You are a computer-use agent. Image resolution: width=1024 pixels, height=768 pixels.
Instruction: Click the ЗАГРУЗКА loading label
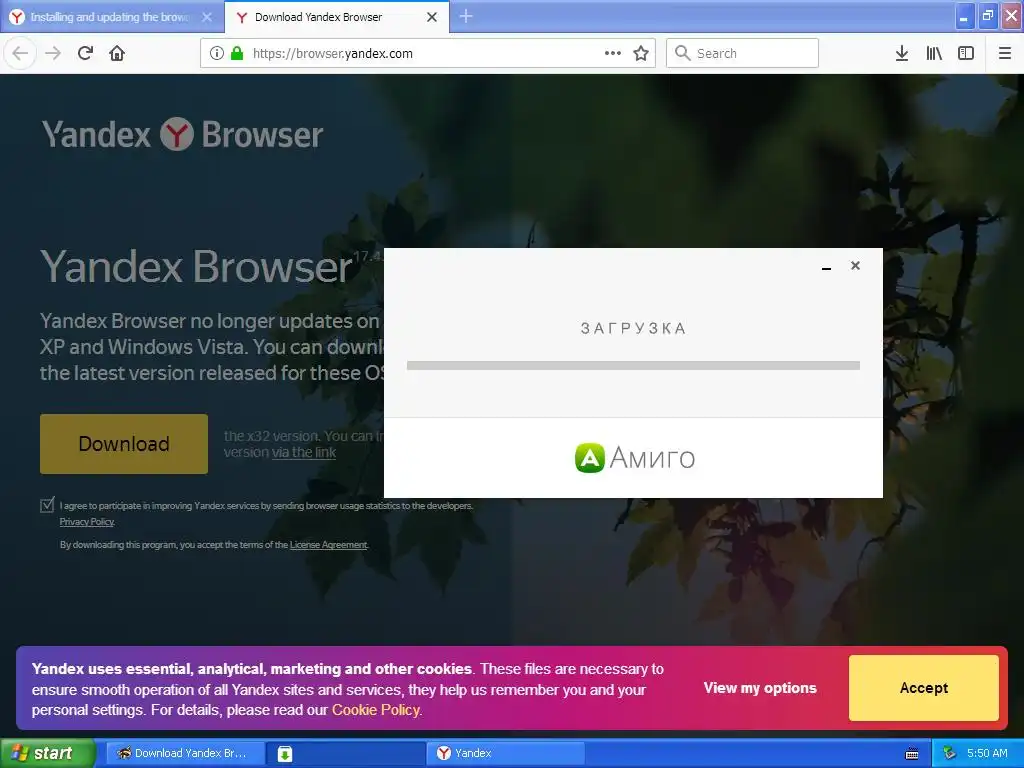(x=633, y=328)
